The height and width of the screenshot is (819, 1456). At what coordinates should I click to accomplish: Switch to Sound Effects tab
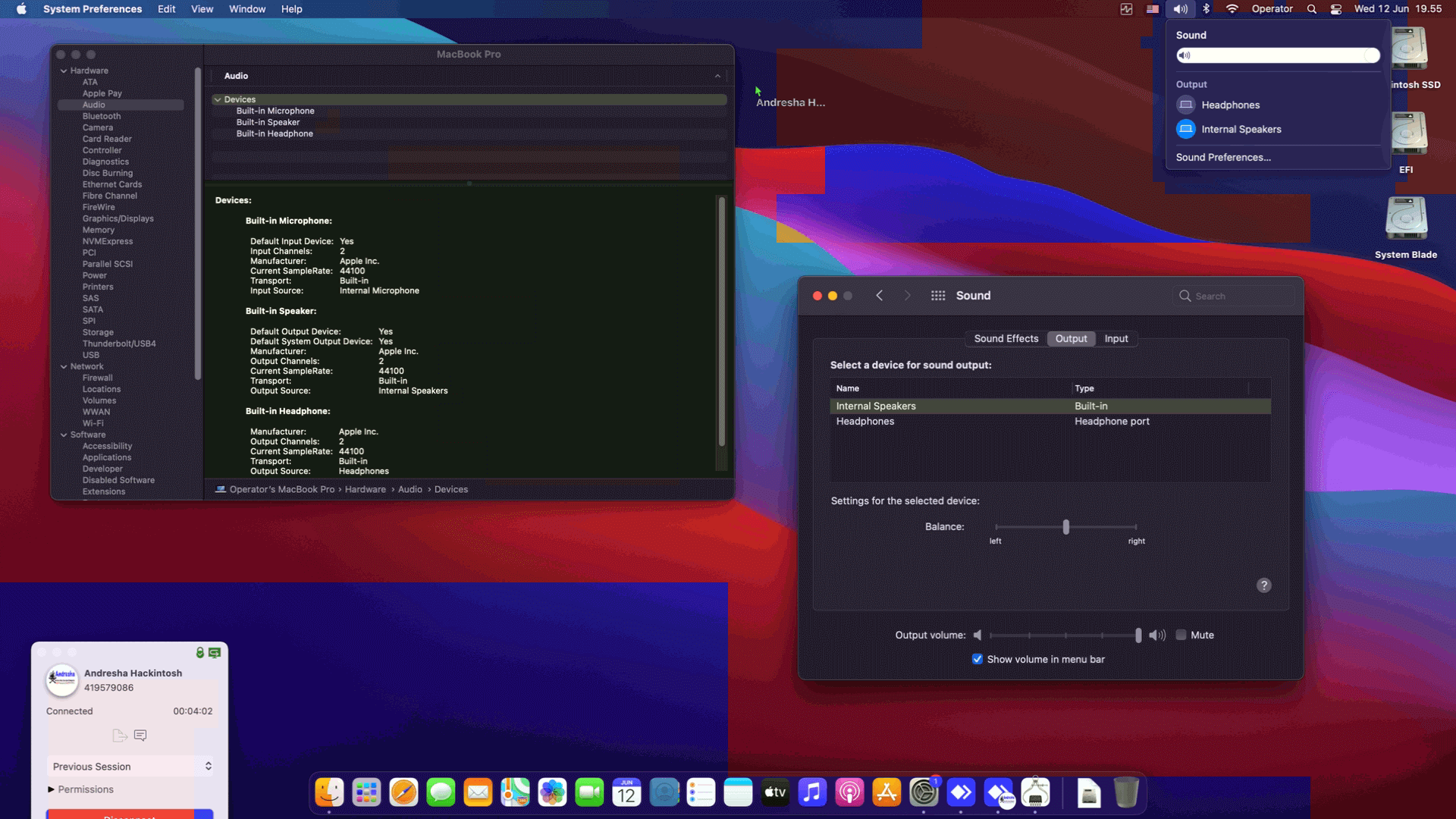tap(1006, 339)
